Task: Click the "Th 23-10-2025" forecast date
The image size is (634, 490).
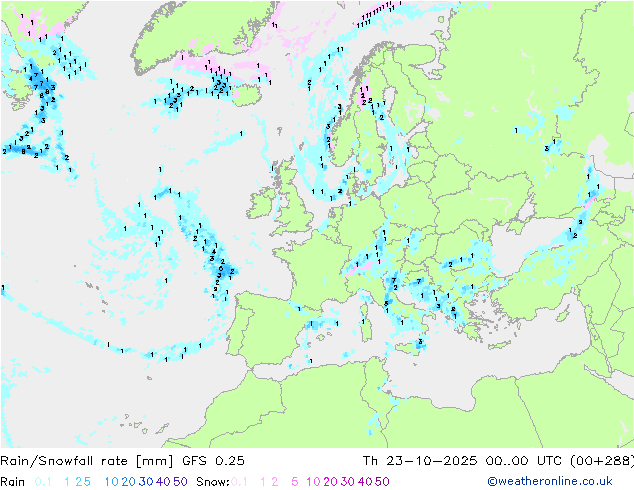Action: [420, 461]
